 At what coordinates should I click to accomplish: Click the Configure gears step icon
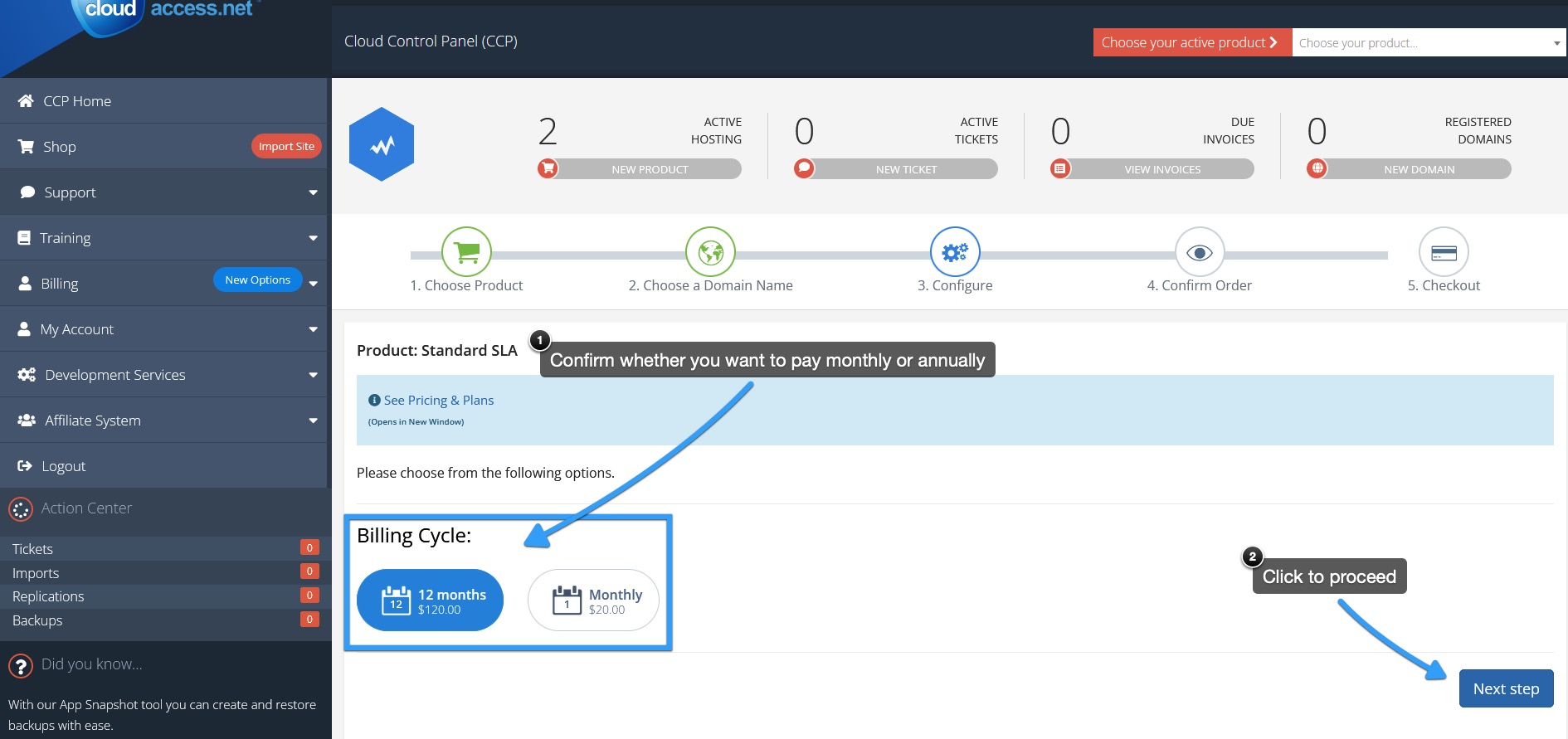click(955, 251)
